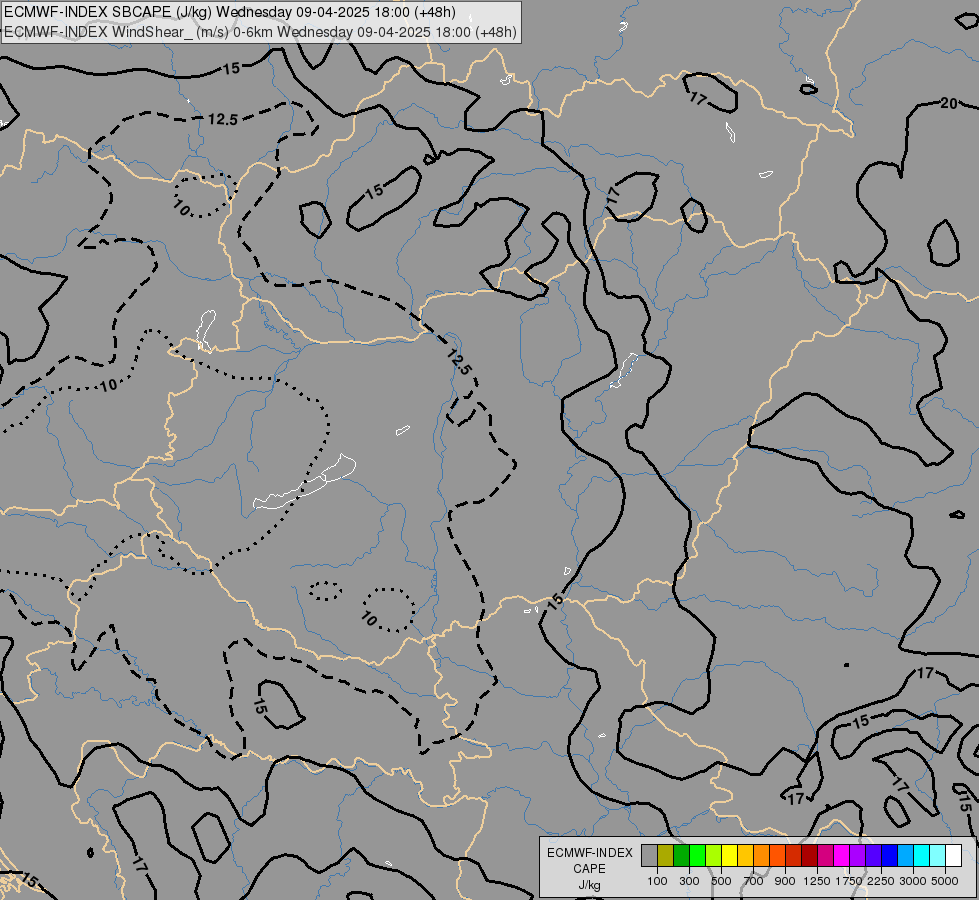Click the legend's ECMWF-INDEX heading
The image size is (979, 900).
tap(589, 853)
